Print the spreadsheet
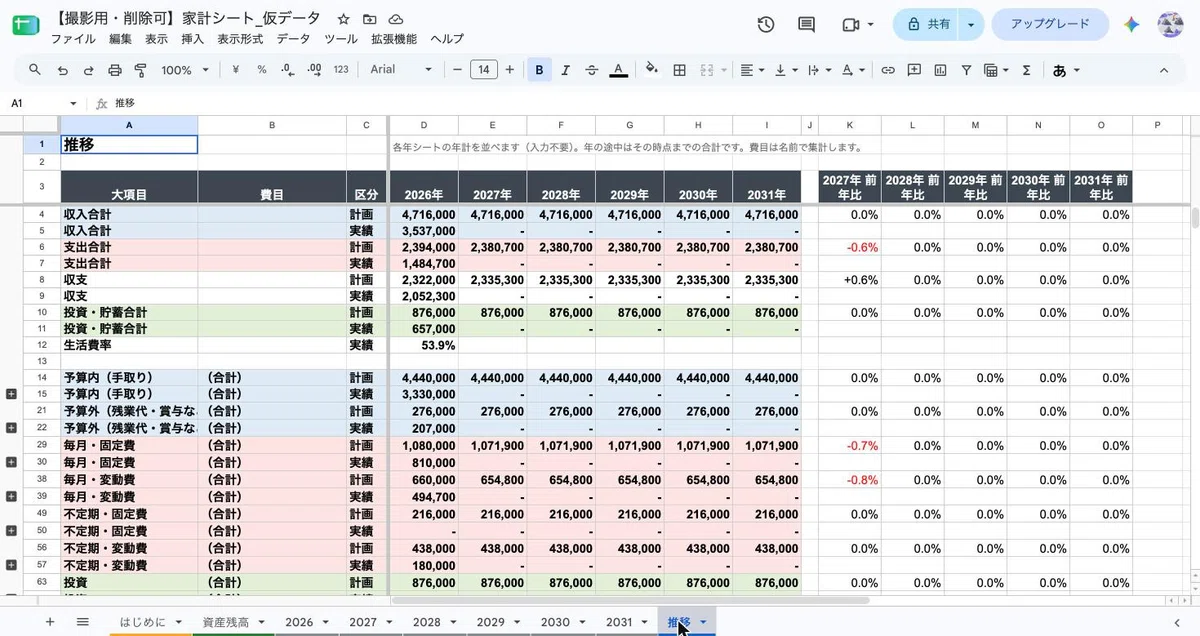Viewport: 1200px width, 636px height. click(x=115, y=70)
